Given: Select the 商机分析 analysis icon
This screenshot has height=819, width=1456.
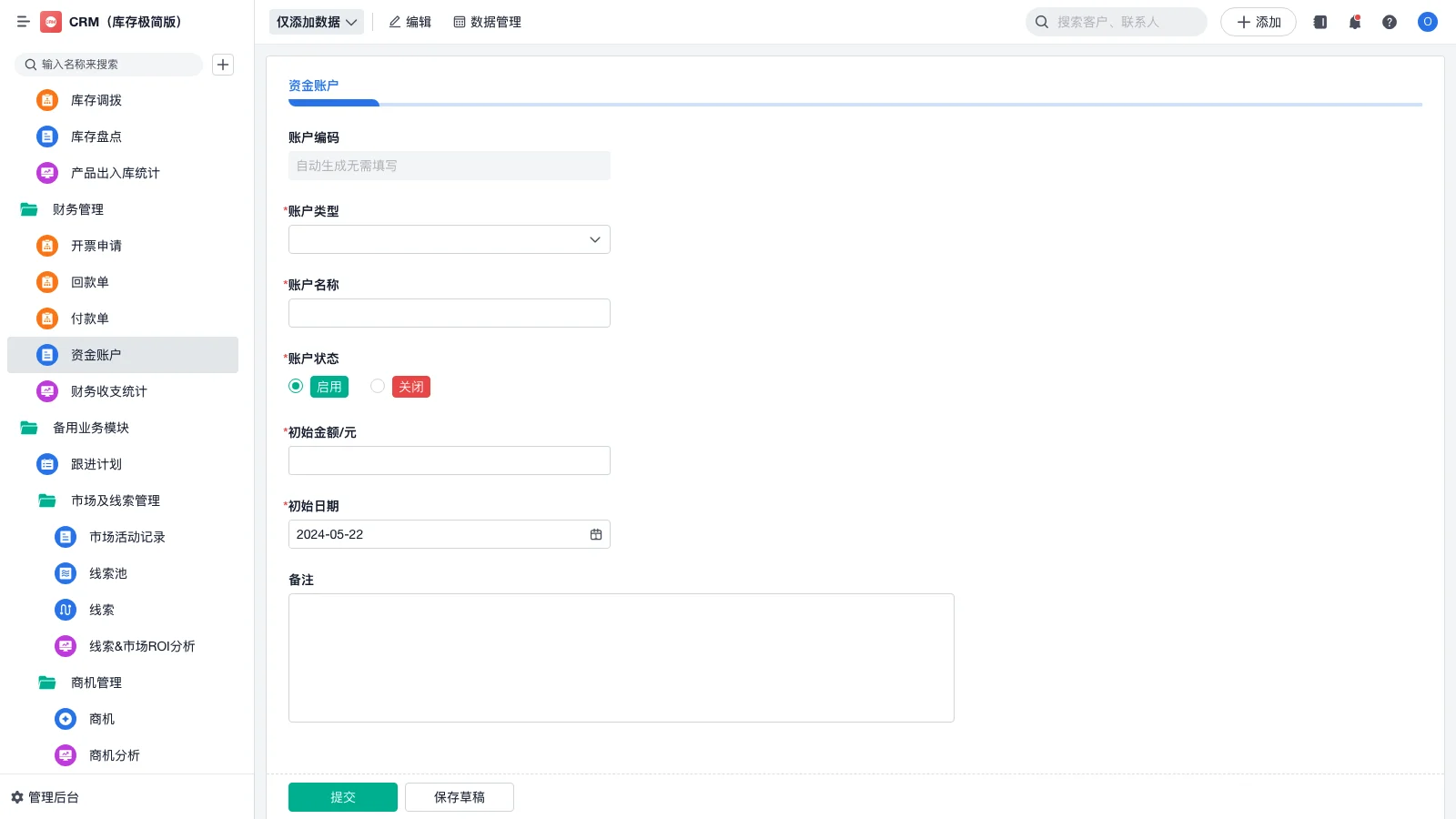Looking at the screenshot, I should [x=65, y=755].
